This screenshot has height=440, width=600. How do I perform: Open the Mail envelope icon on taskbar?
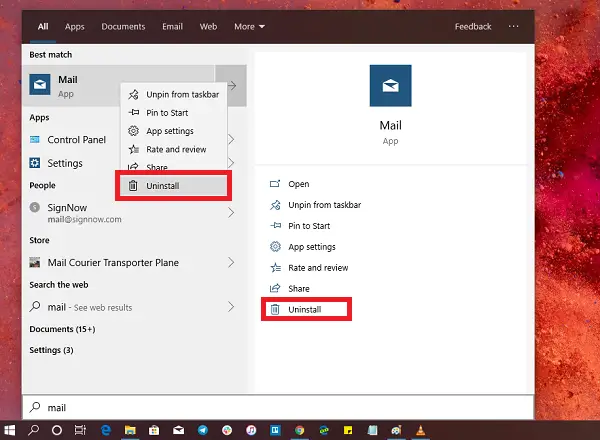[x=178, y=430]
